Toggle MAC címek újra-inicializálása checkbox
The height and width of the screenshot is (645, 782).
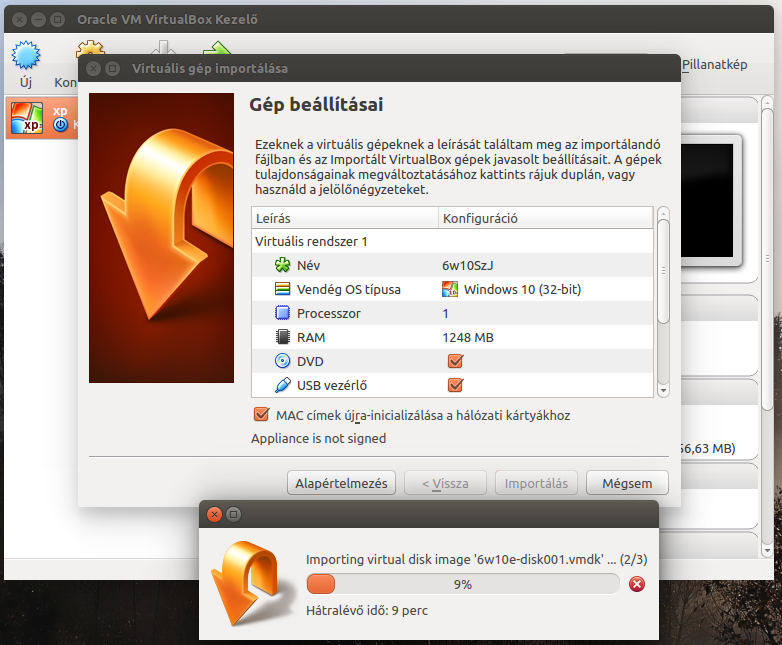click(x=262, y=414)
